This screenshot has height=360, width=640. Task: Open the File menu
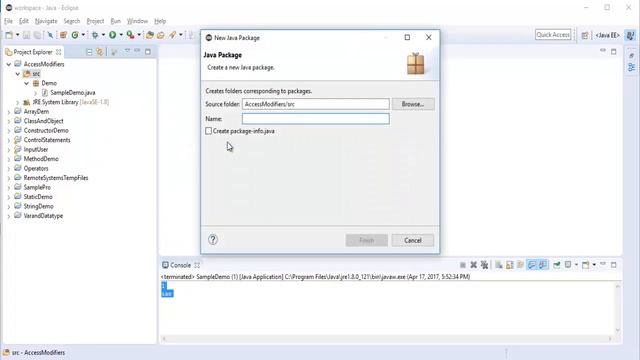pyautogui.click(x=8, y=21)
